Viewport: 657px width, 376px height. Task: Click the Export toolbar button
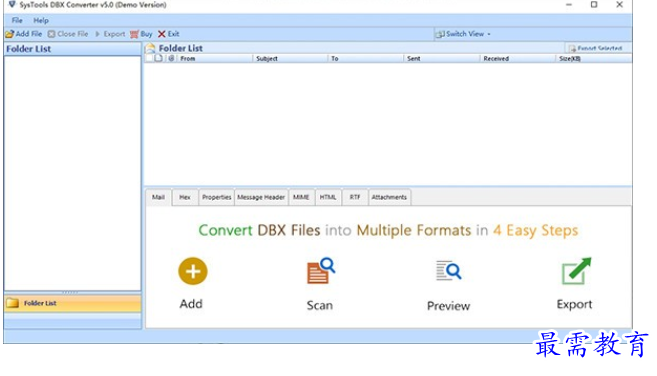110,34
